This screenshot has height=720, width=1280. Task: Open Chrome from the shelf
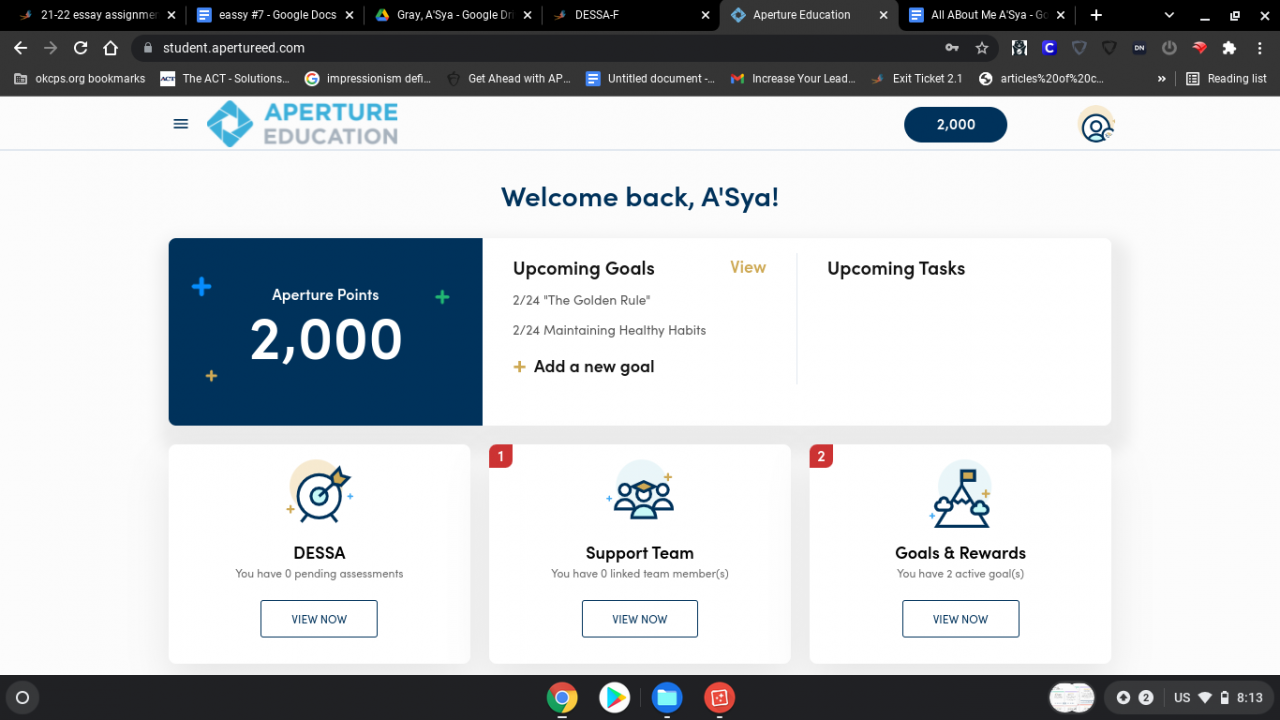point(562,697)
